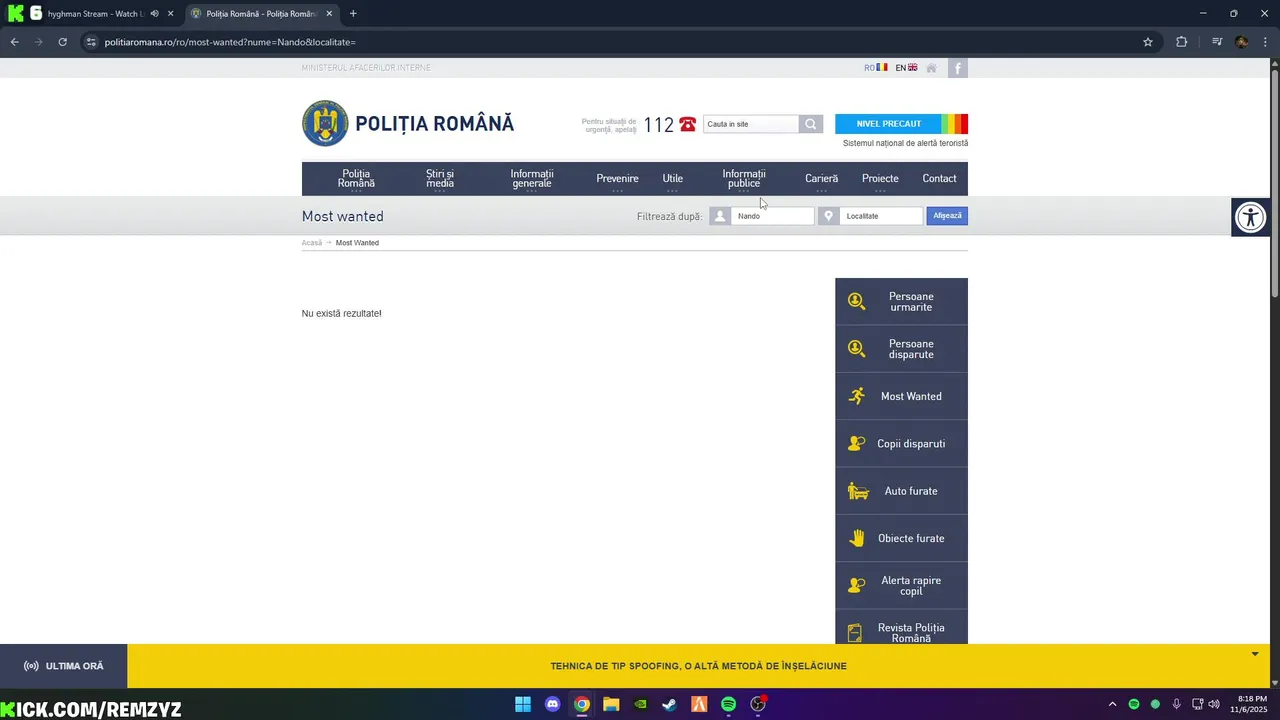Open Discord from the taskbar

[552, 704]
